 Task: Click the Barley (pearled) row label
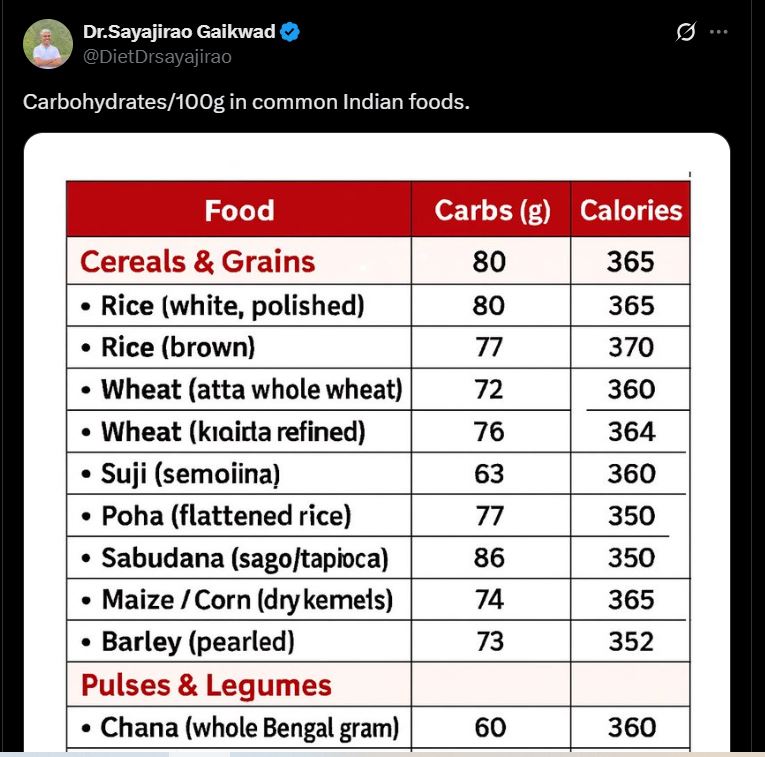click(197, 641)
